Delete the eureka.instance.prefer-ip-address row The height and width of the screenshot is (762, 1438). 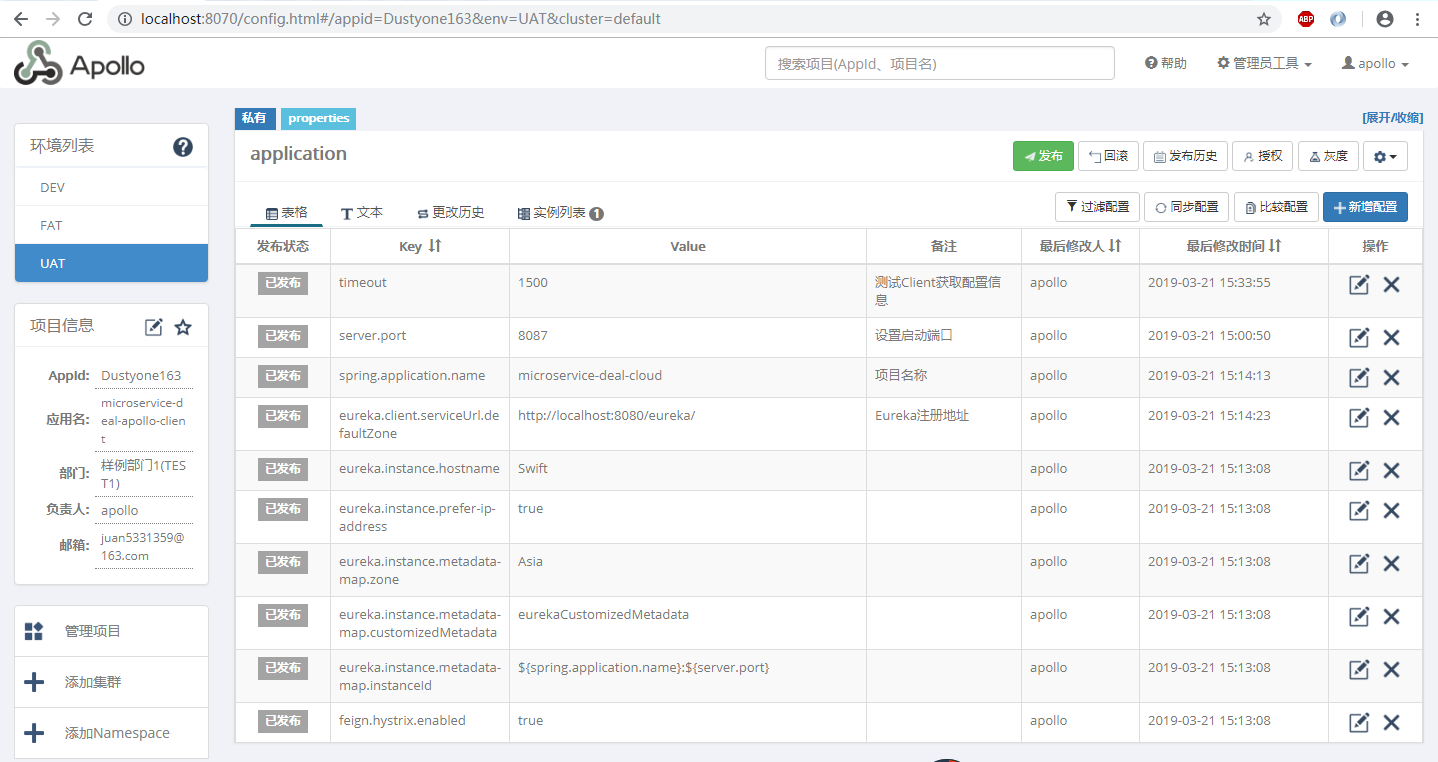pos(1391,511)
